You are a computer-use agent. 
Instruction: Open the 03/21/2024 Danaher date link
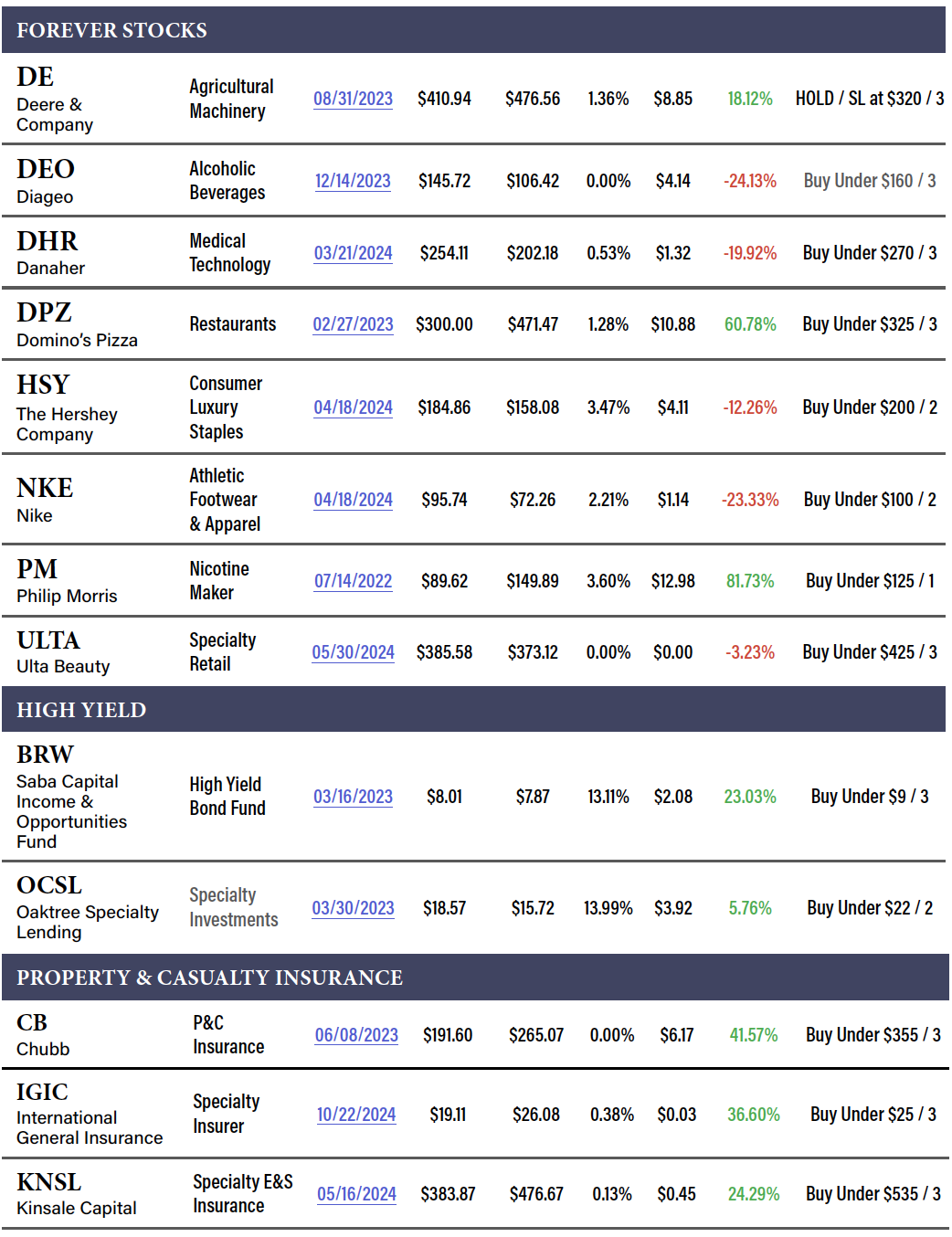point(353,253)
